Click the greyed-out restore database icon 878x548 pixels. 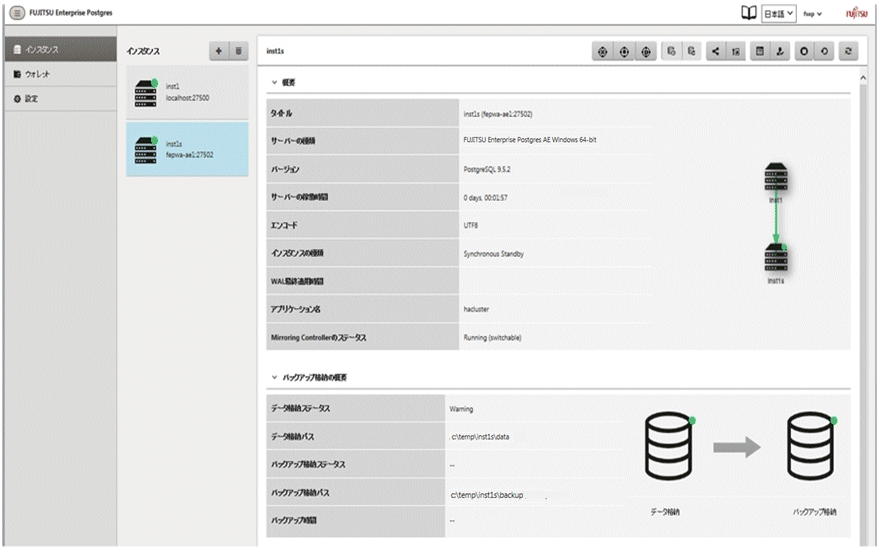coord(692,51)
